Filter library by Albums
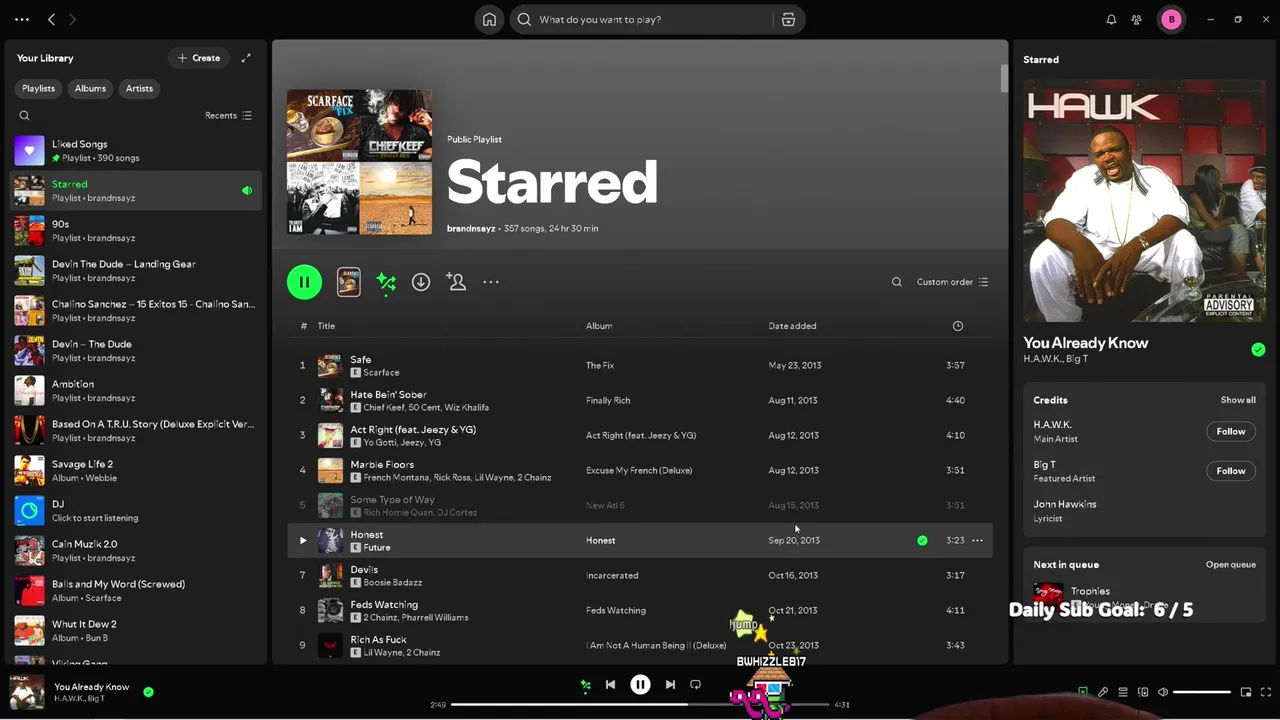Image resolution: width=1280 pixels, height=720 pixels. click(90, 88)
